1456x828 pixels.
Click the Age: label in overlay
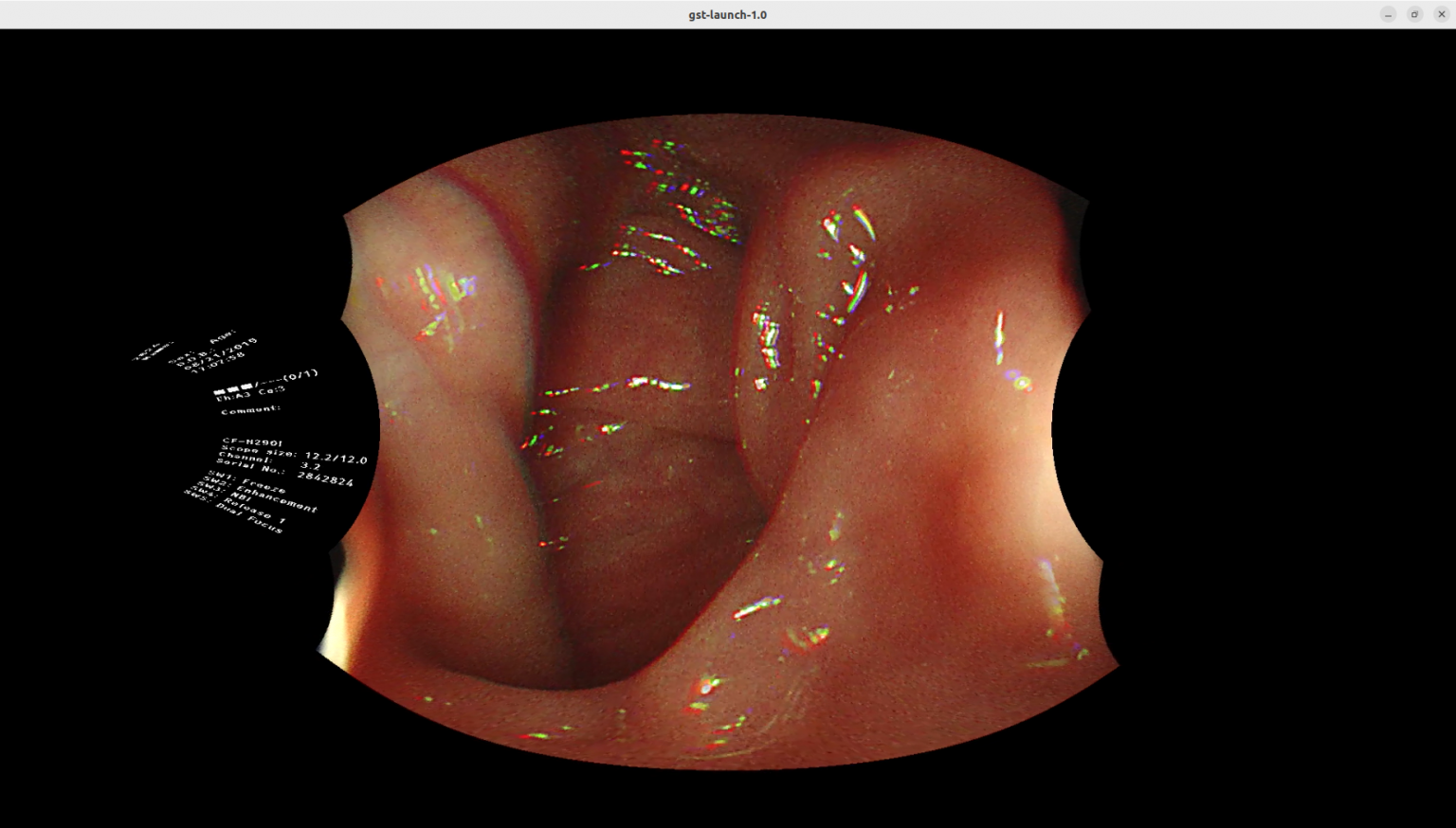coord(221,336)
